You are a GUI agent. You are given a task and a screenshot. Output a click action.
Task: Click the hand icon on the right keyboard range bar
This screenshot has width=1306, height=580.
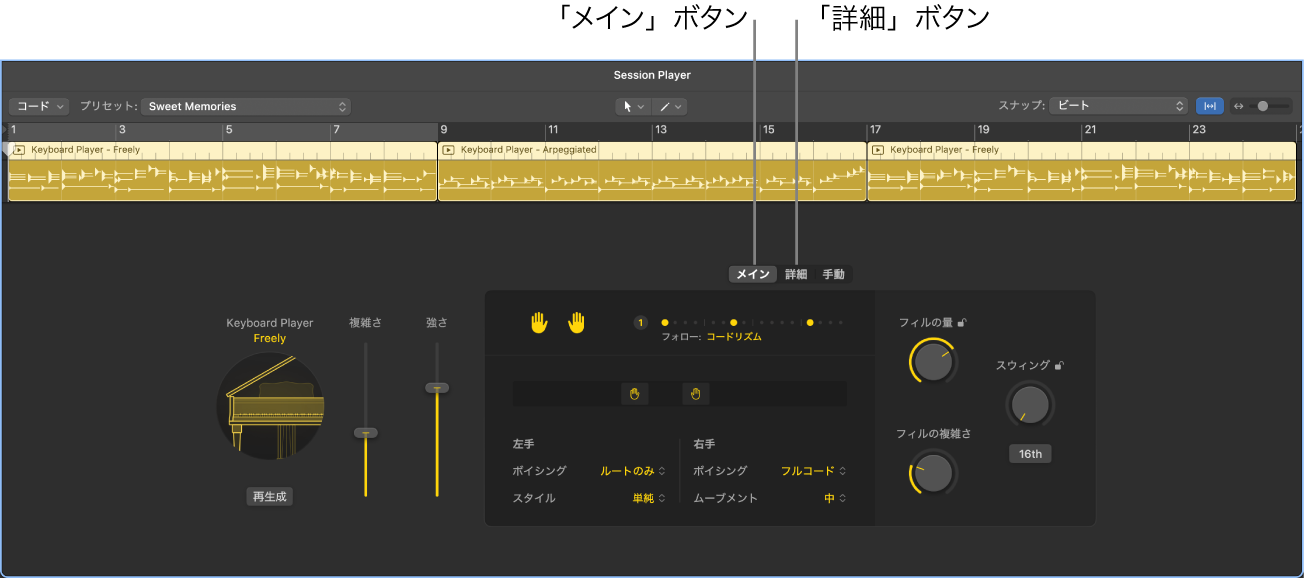[695, 393]
